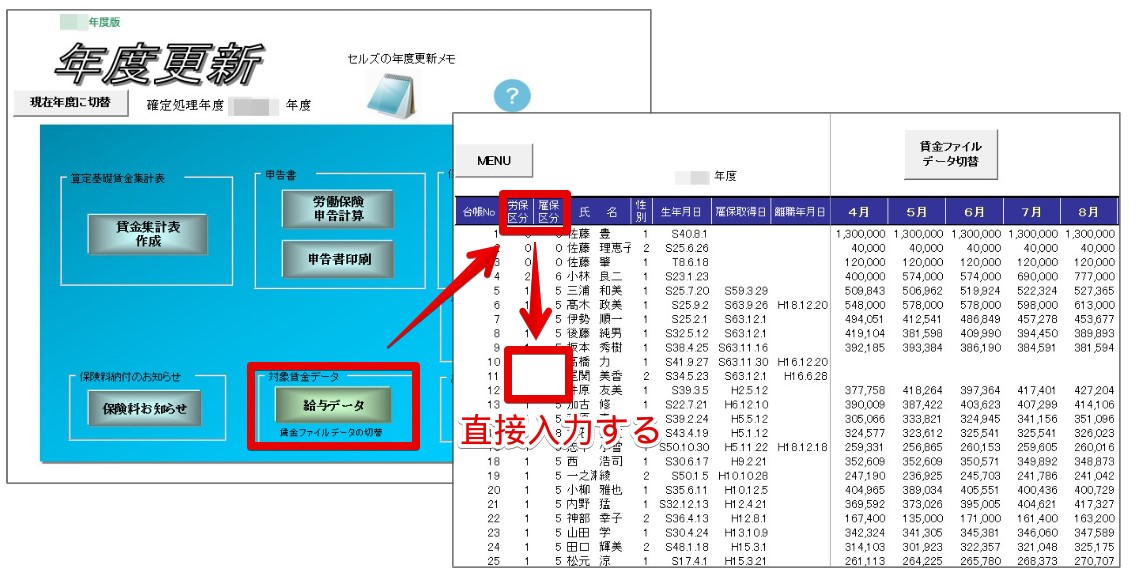Screen dimensions: 1138x584
Task: Click the name cell 三浦 和美
Action: point(595,291)
